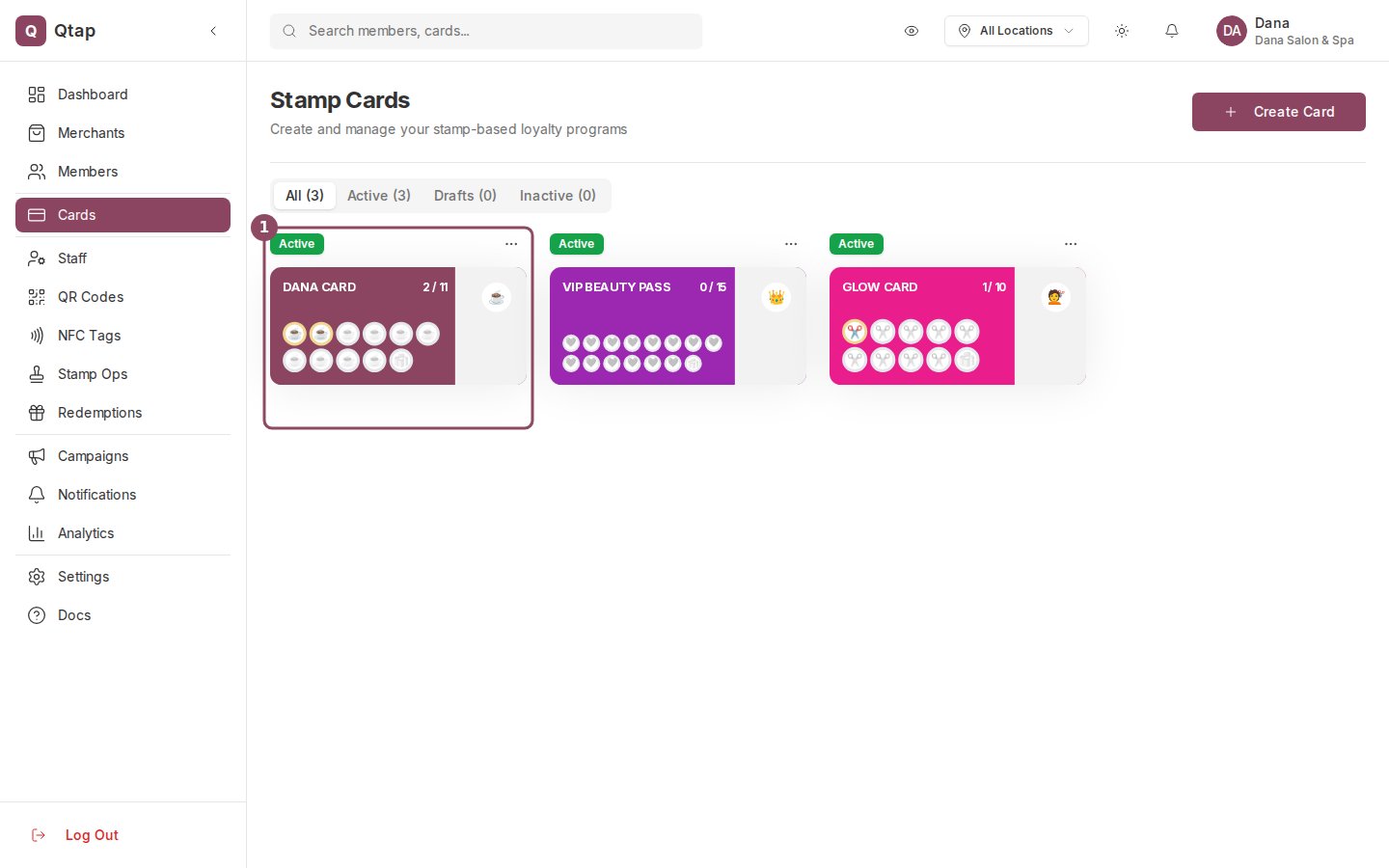Collapse the sidebar with the chevron
Image resolution: width=1389 pixels, height=868 pixels.
[x=213, y=31]
